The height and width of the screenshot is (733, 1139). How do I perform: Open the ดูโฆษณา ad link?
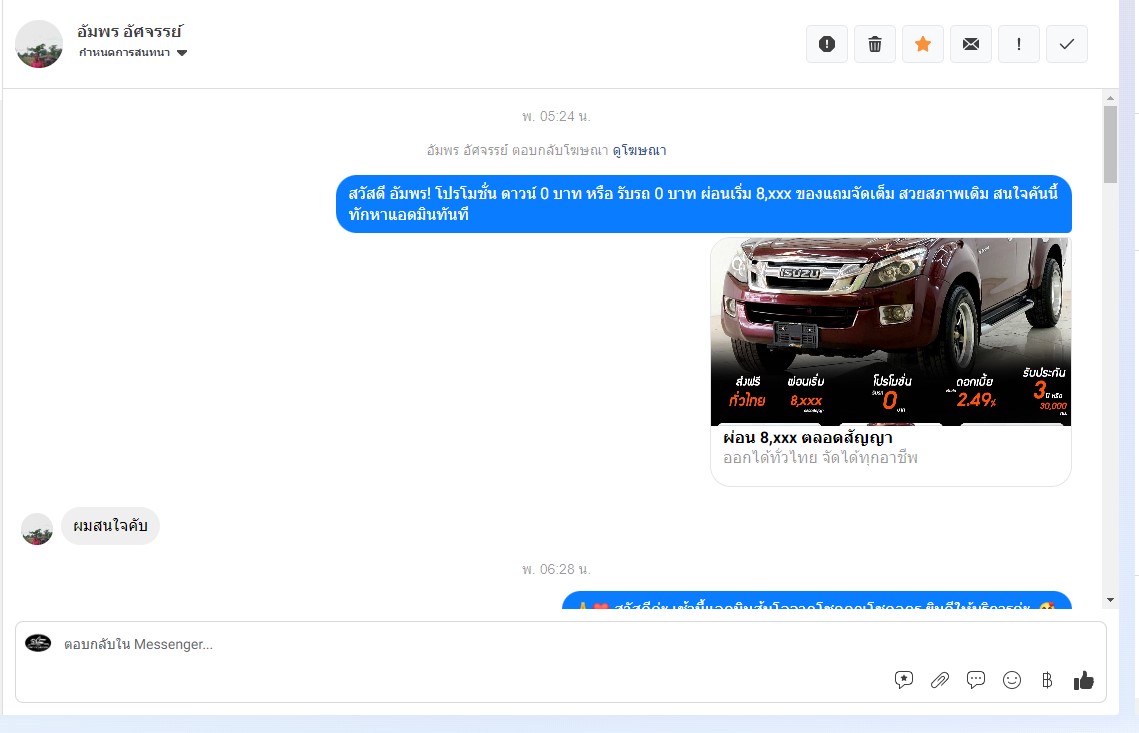point(639,150)
